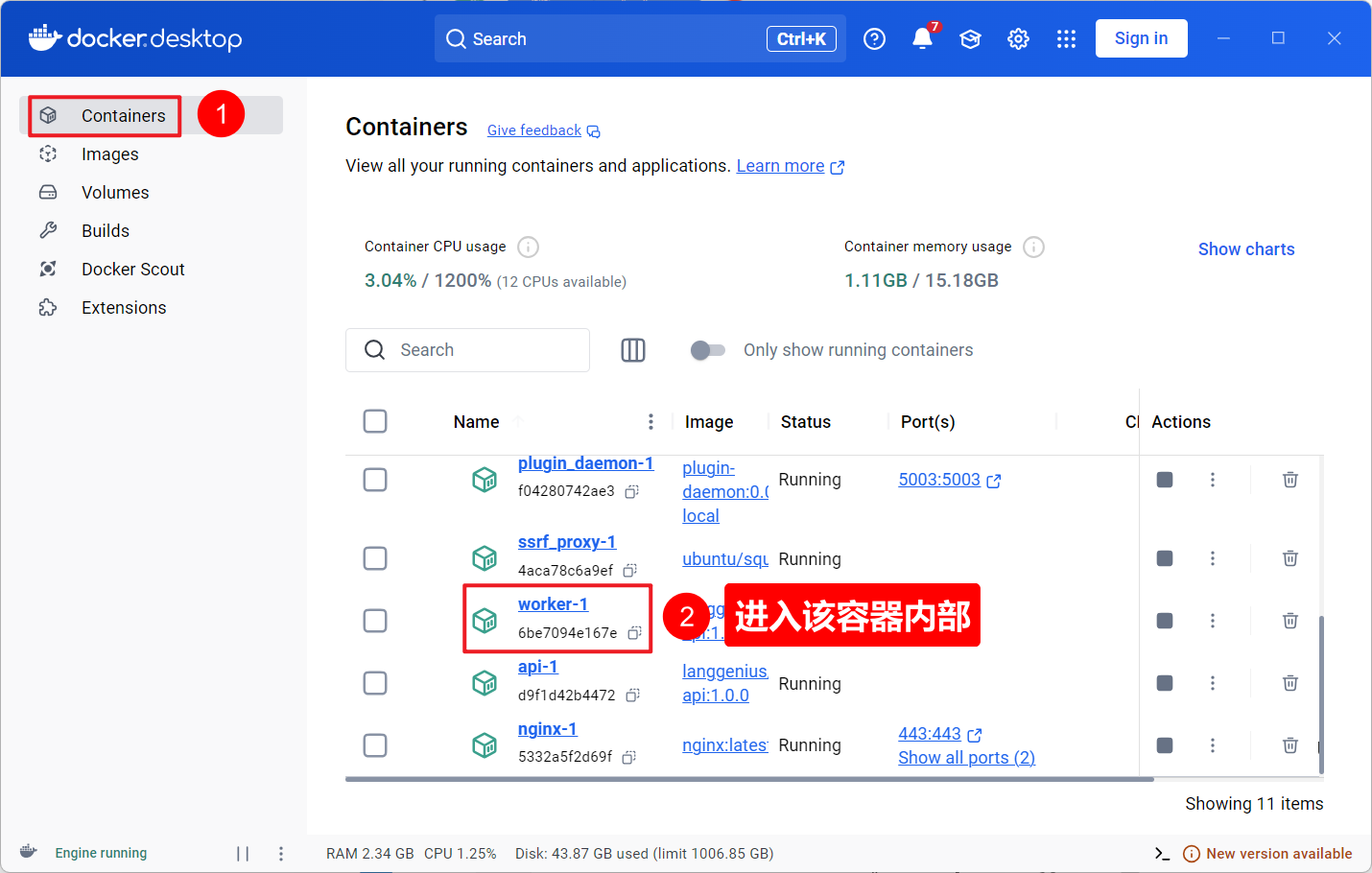Delete the nginx-1 container

1290,745
